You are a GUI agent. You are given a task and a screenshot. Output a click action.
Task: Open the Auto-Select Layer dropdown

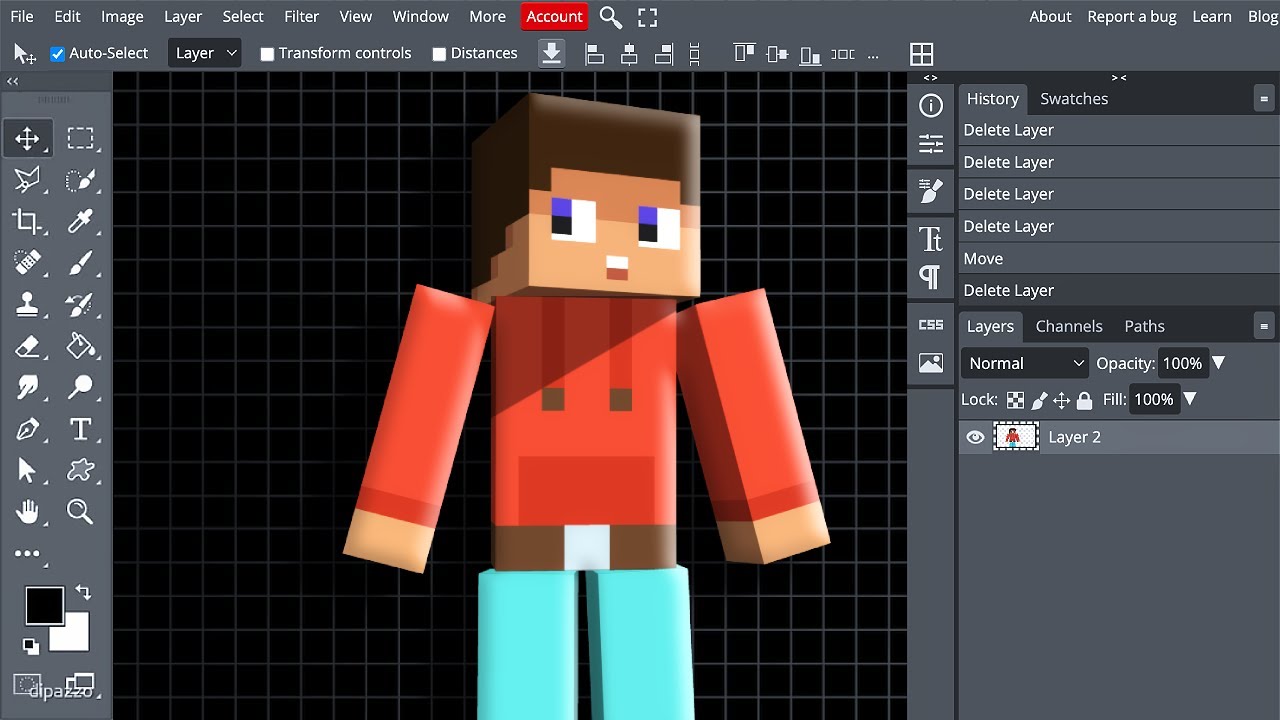205,53
